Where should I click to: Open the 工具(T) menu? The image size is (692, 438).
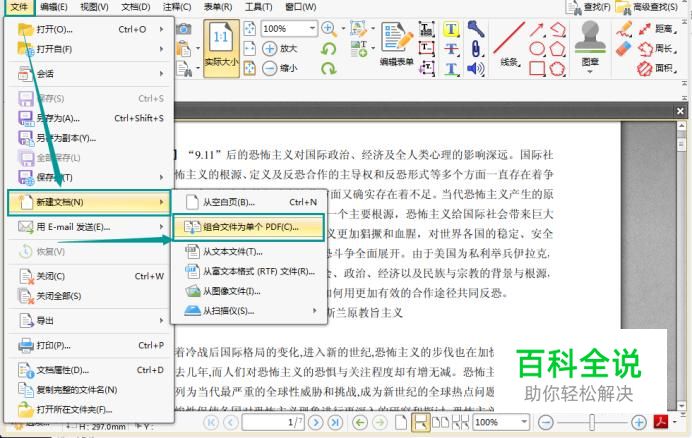coord(258,7)
